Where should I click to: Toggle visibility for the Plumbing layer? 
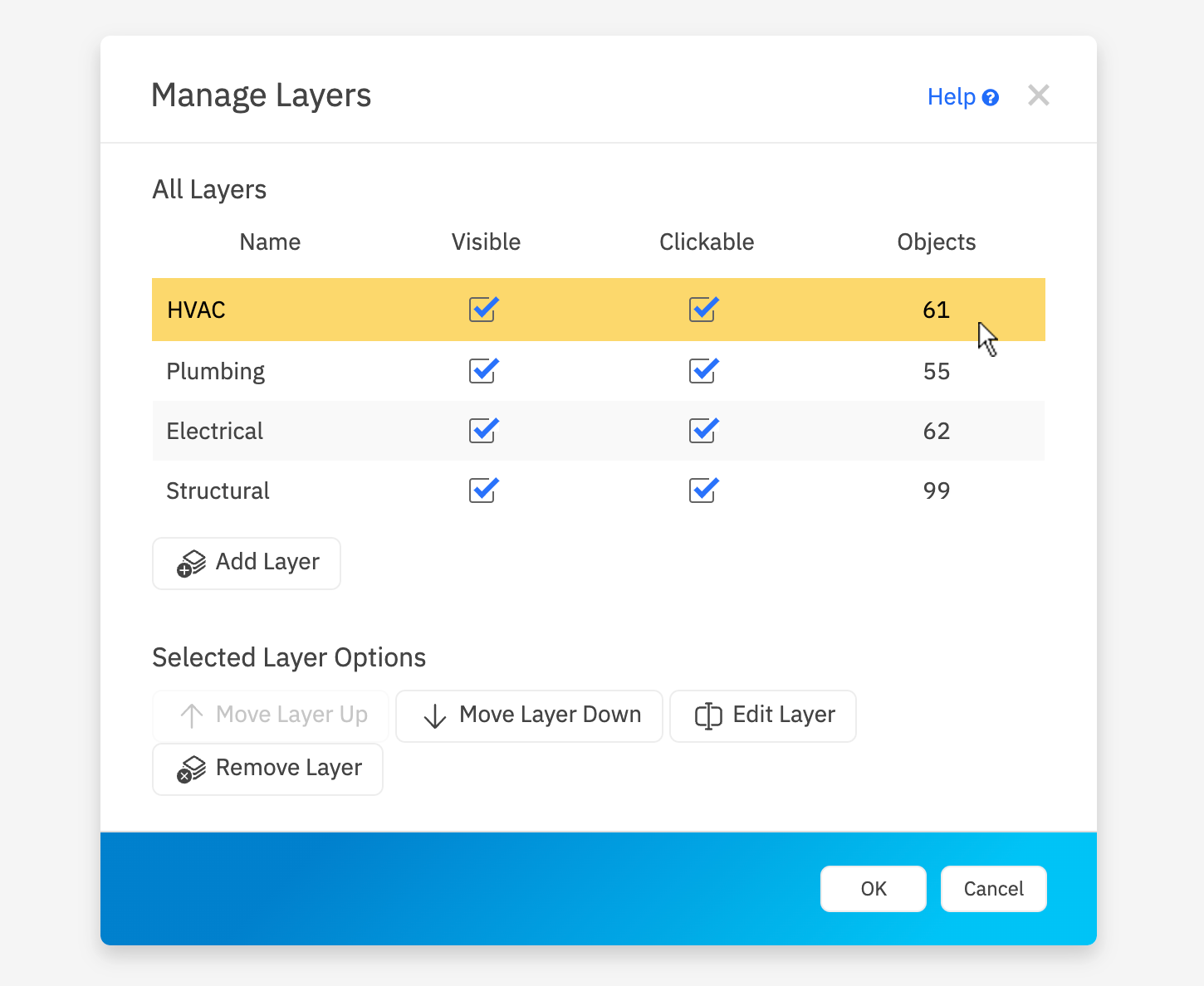[483, 371]
